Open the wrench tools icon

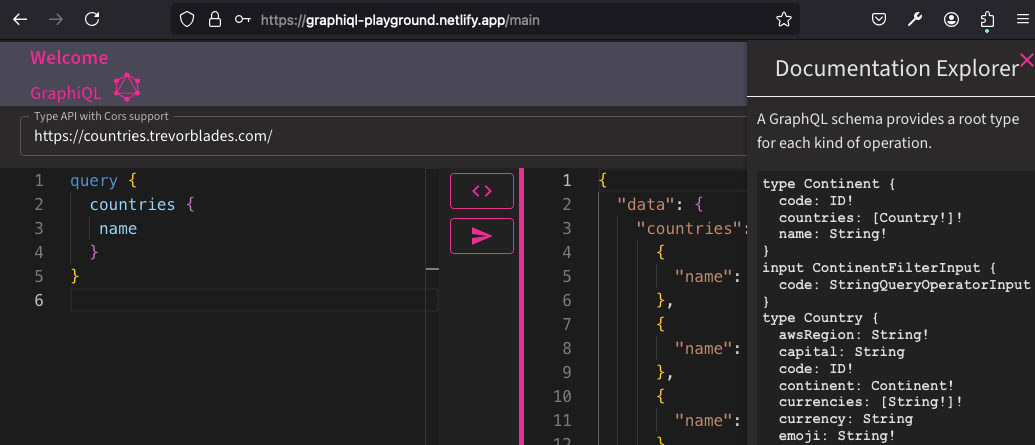pos(914,19)
